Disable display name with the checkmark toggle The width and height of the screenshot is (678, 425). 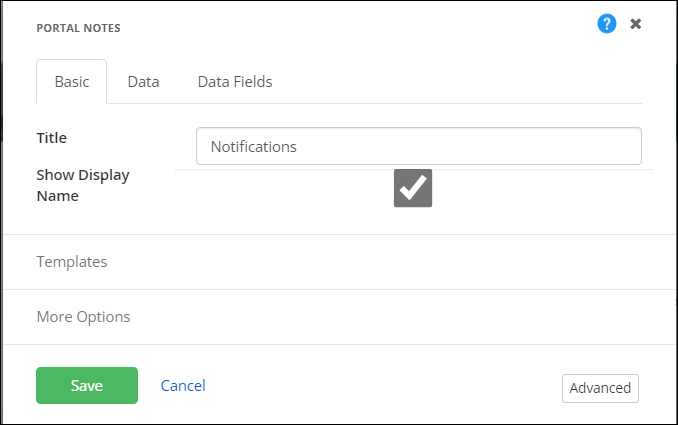pyautogui.click(x=413, y=188)
